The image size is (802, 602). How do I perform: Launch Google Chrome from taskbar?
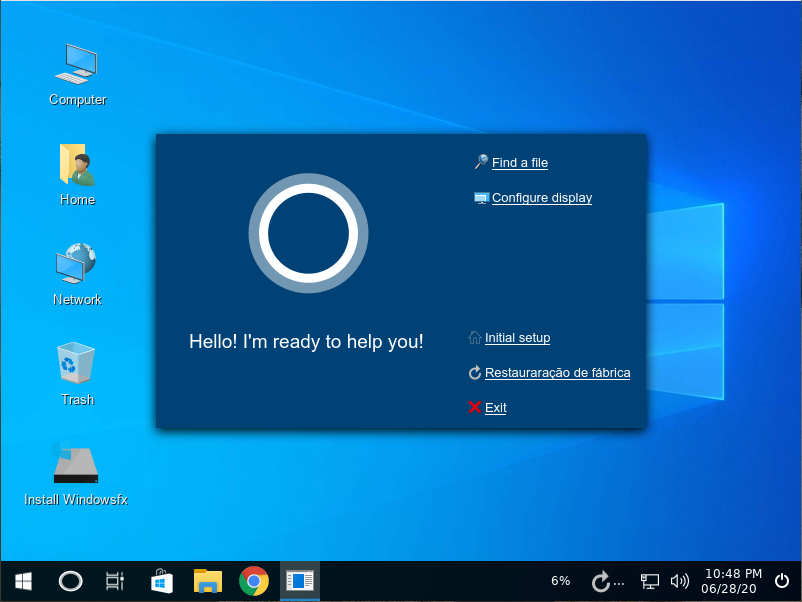254,581
